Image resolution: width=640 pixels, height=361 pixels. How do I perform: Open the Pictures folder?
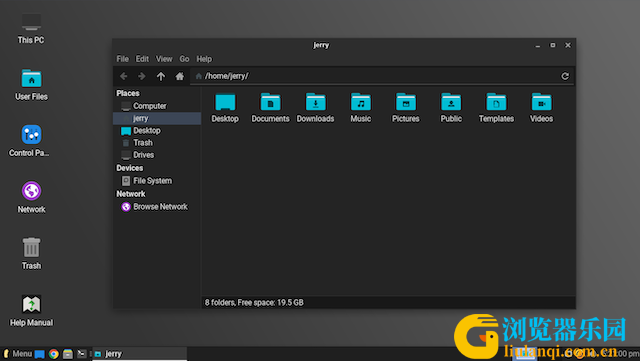point(406,108)
